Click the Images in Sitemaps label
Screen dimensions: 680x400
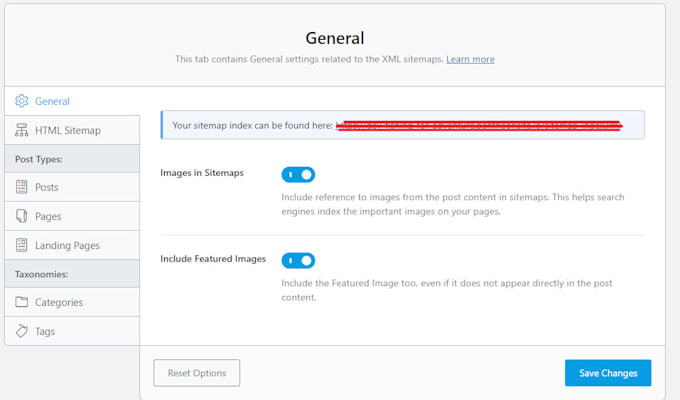click(202, 173)
